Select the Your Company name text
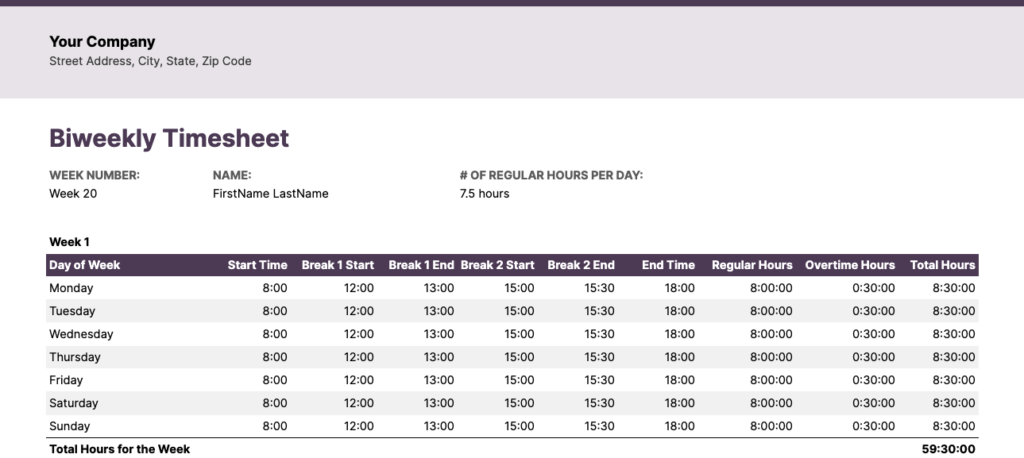Viewport: 1024px width, 458px height. click(102, 42)
